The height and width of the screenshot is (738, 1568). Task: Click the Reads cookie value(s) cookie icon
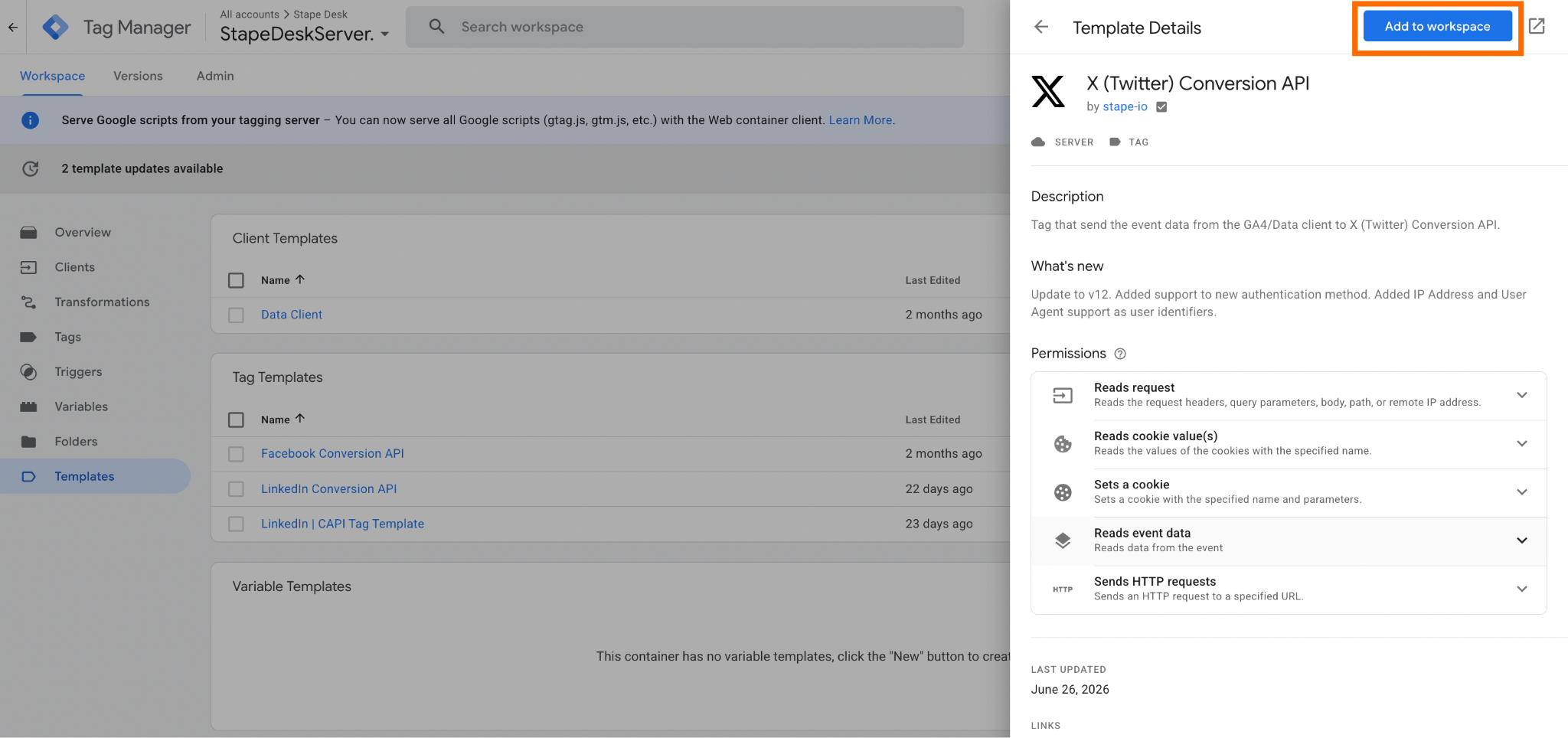click(1063, 444)
